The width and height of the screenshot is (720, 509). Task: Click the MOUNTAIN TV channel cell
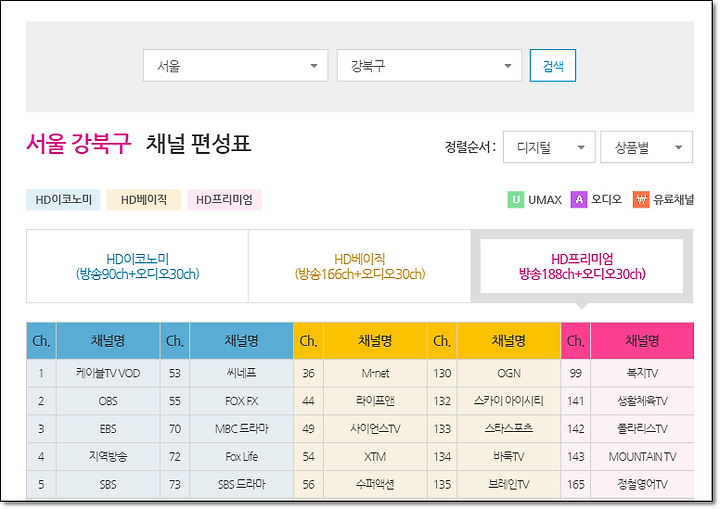click(x=642, y=457)
